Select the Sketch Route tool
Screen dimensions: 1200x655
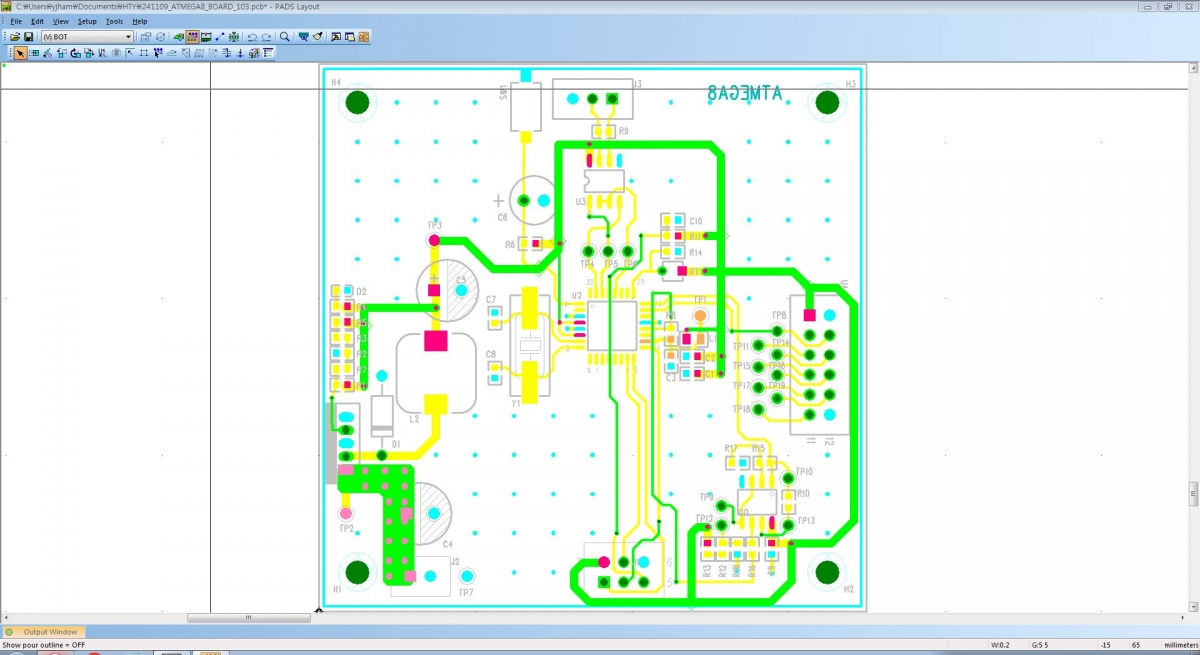[x=185, y=53]
